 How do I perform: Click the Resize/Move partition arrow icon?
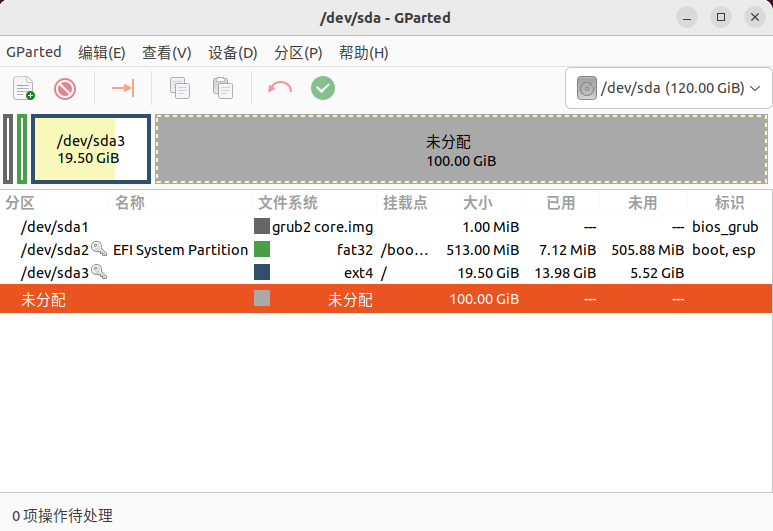[x=123, y=88]
